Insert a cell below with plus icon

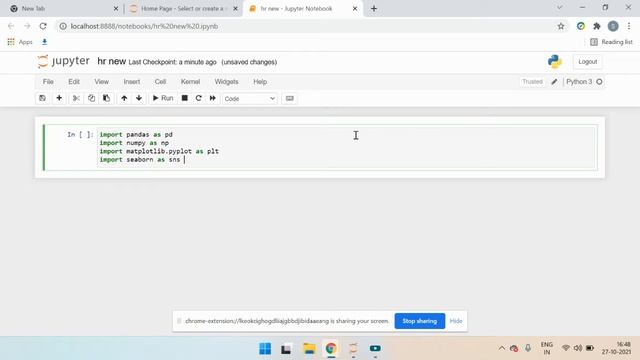click(x=59, y=98)
